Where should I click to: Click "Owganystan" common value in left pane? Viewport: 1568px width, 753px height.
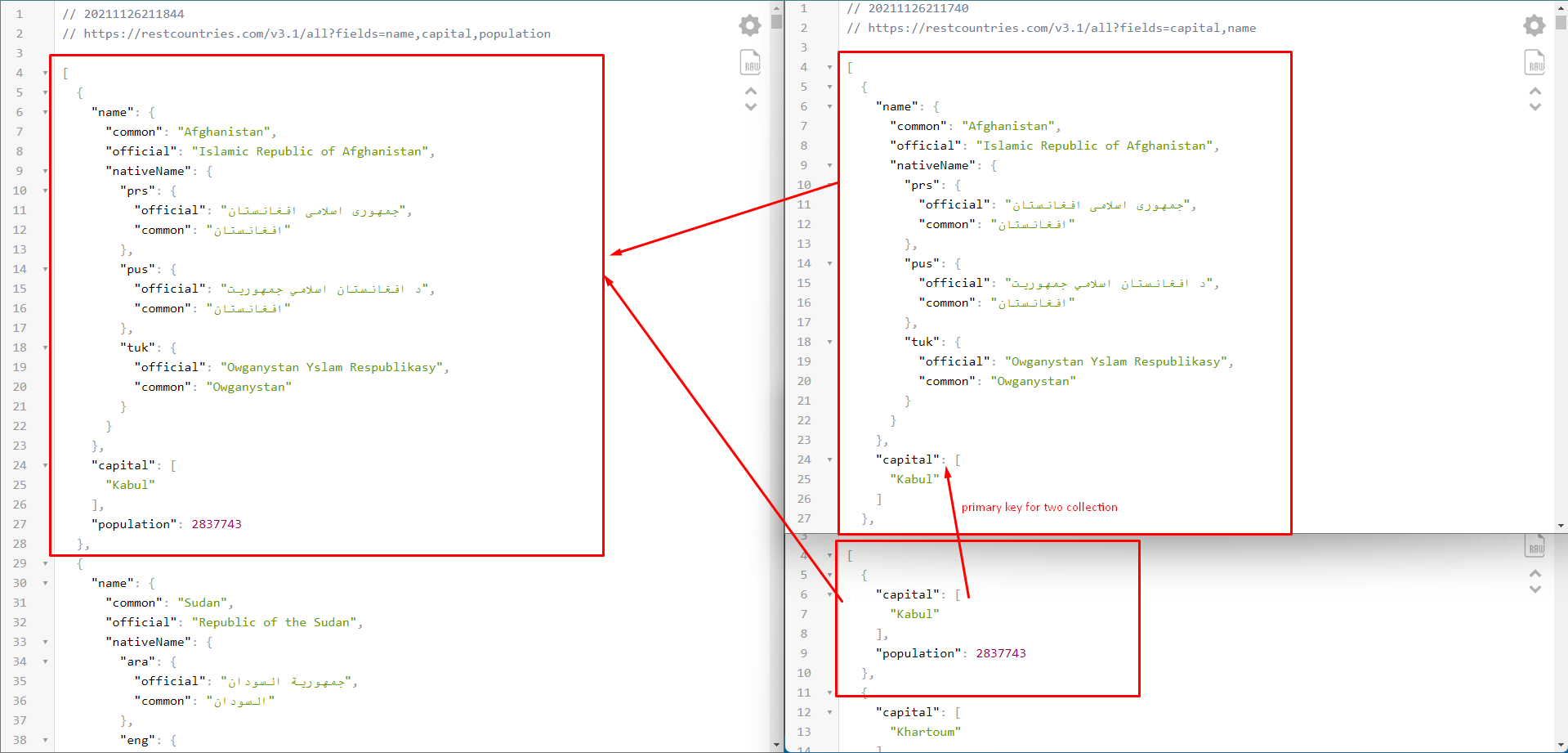[249, 387]
